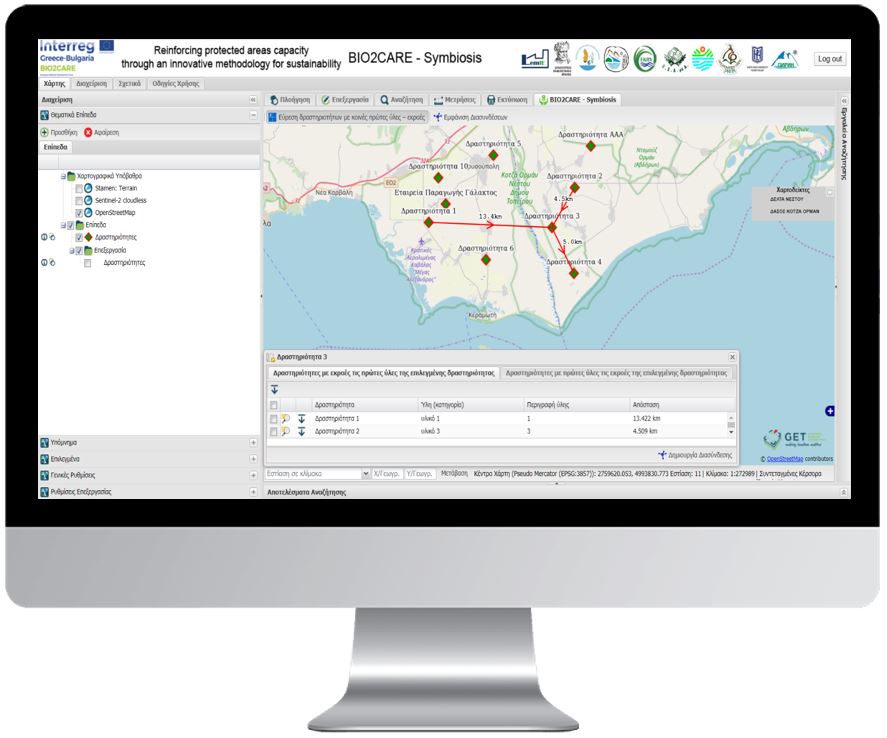Viewport: 887px width, 738px height.
Task: Click the Stamen: Terrain layer globe icon
Action: pyautogui.click(x=88, y=188)
